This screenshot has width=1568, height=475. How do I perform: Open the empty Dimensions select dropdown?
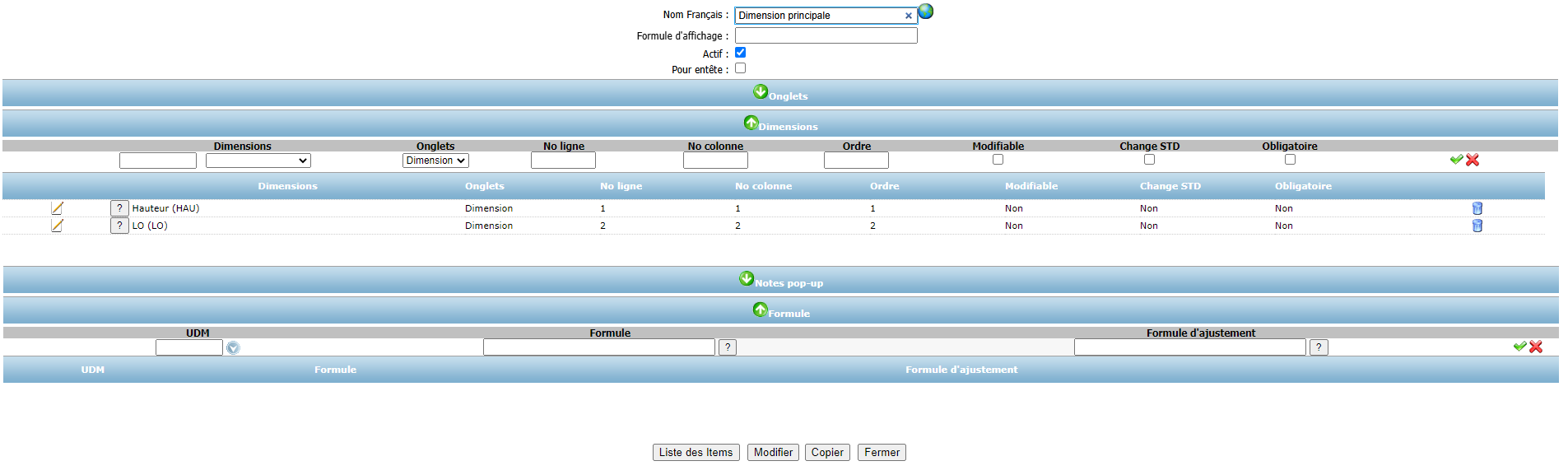point(258,161)
